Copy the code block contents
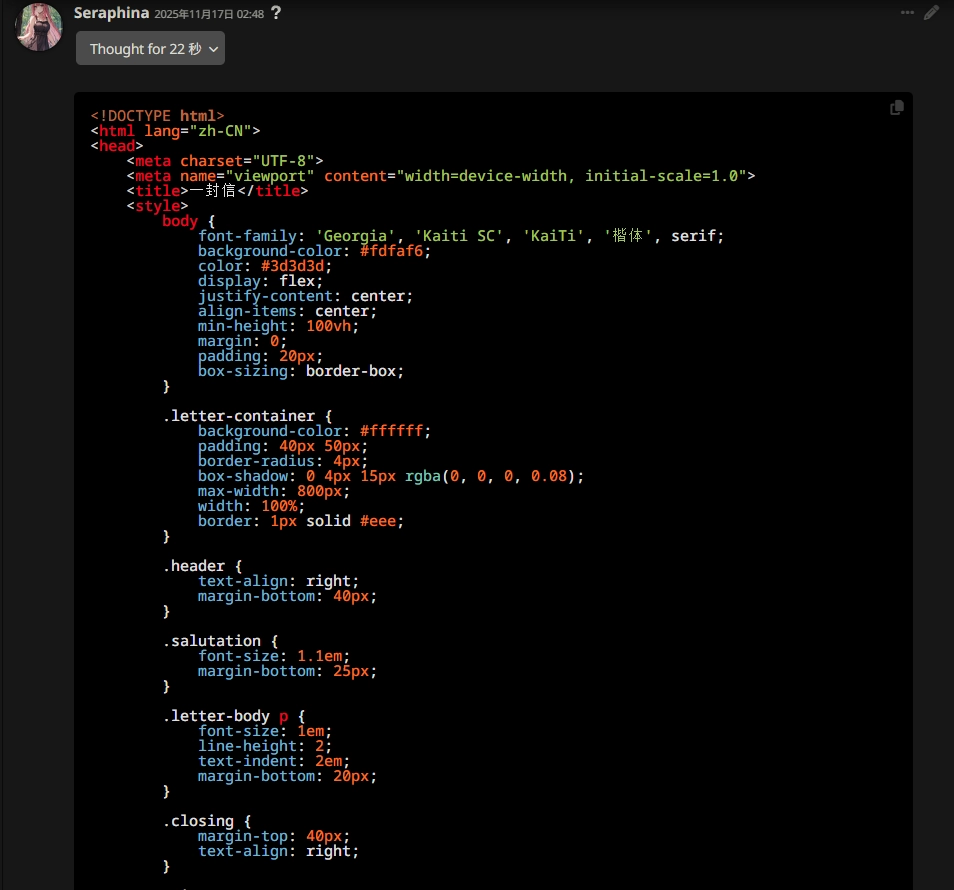The width and height of the screenshot is (954, 890). (x=897, y=108)
